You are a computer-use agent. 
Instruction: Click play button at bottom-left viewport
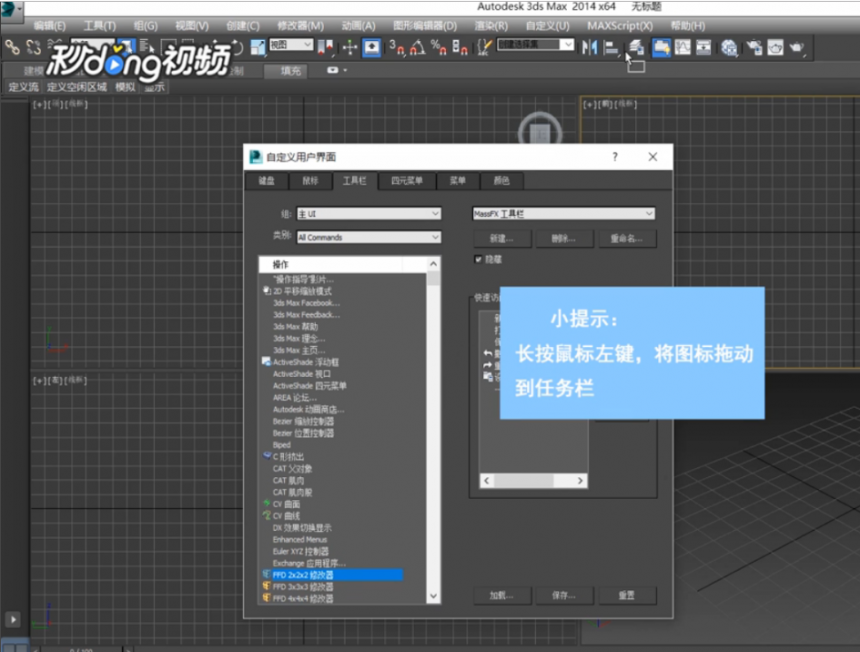click(13, 619)
